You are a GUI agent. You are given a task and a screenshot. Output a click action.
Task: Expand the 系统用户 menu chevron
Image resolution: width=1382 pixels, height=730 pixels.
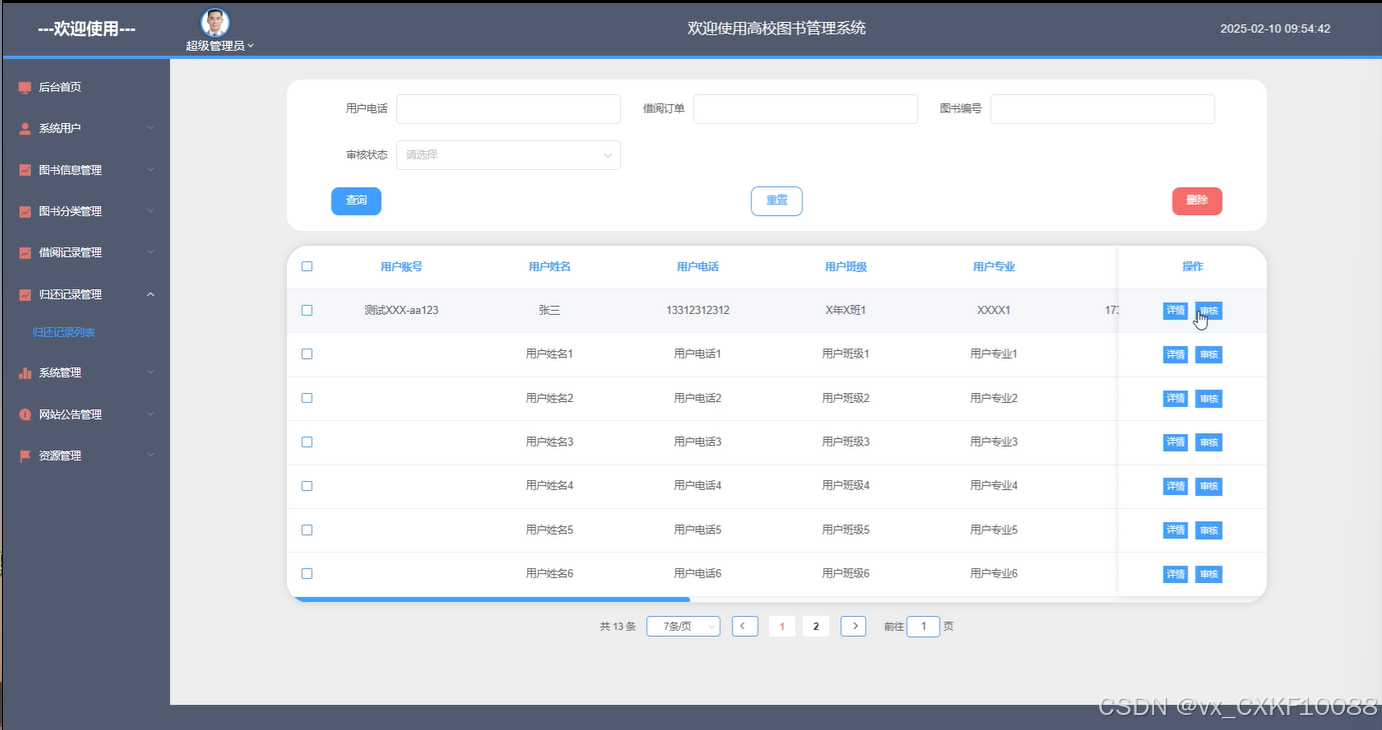coord(151,128)
